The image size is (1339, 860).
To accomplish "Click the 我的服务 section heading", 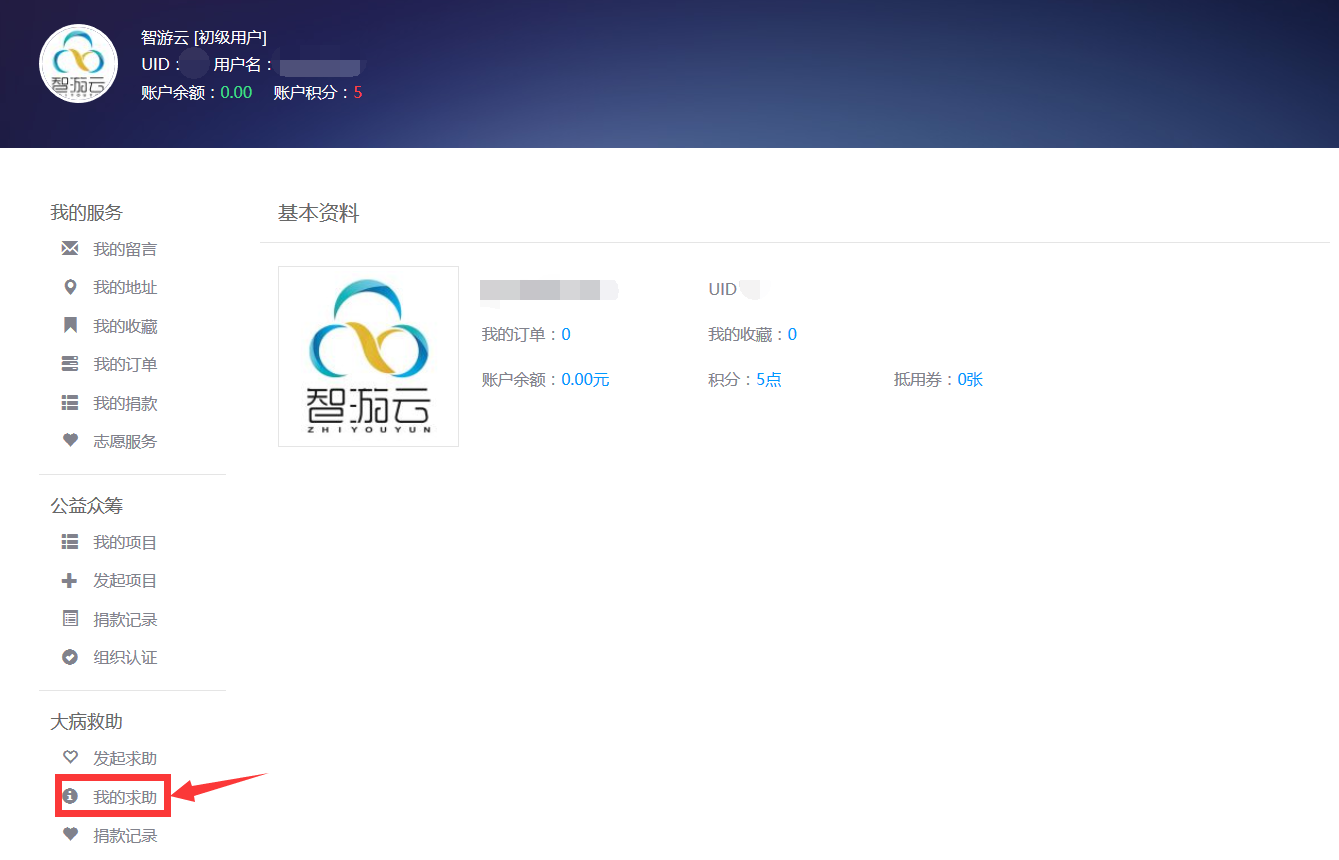I will (87, 212).
